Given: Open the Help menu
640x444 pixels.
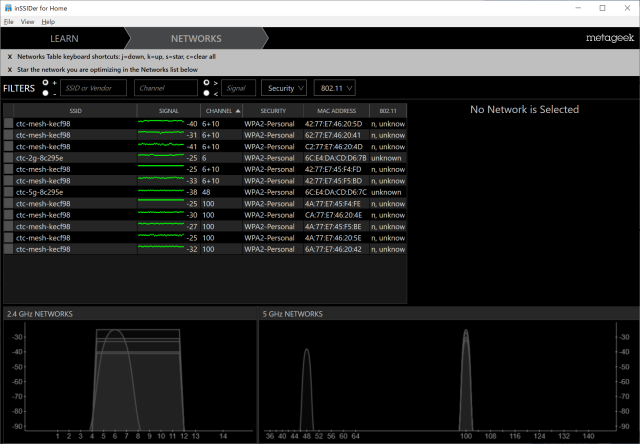Looking at the screenshot, I should point(48,22).
